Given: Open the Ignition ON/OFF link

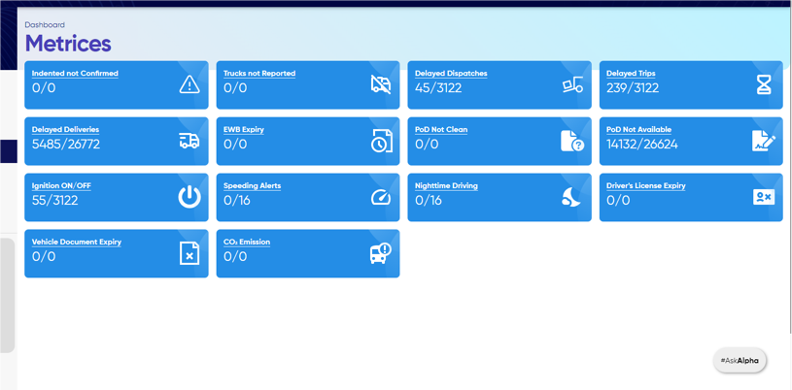Looking at the screenshot, I should tap(62, 185).
